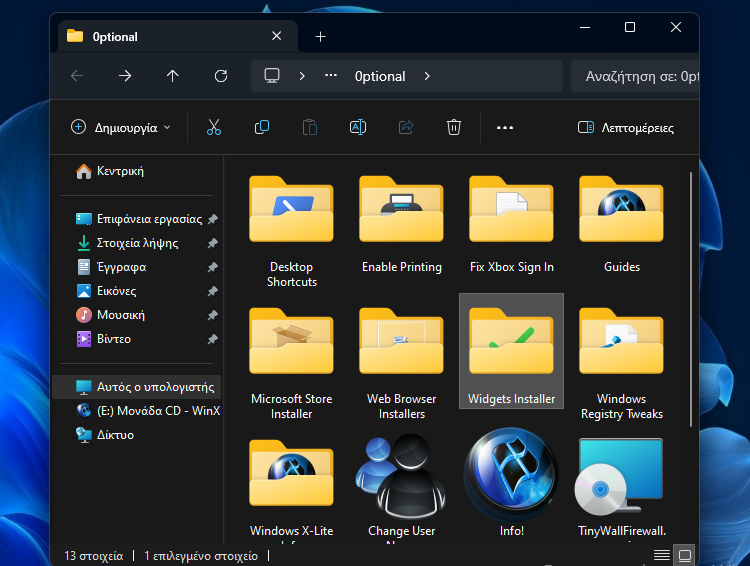Select the Microsoft Store Installer folder
This screenshot has height=566, width=750.
point(291,363)
